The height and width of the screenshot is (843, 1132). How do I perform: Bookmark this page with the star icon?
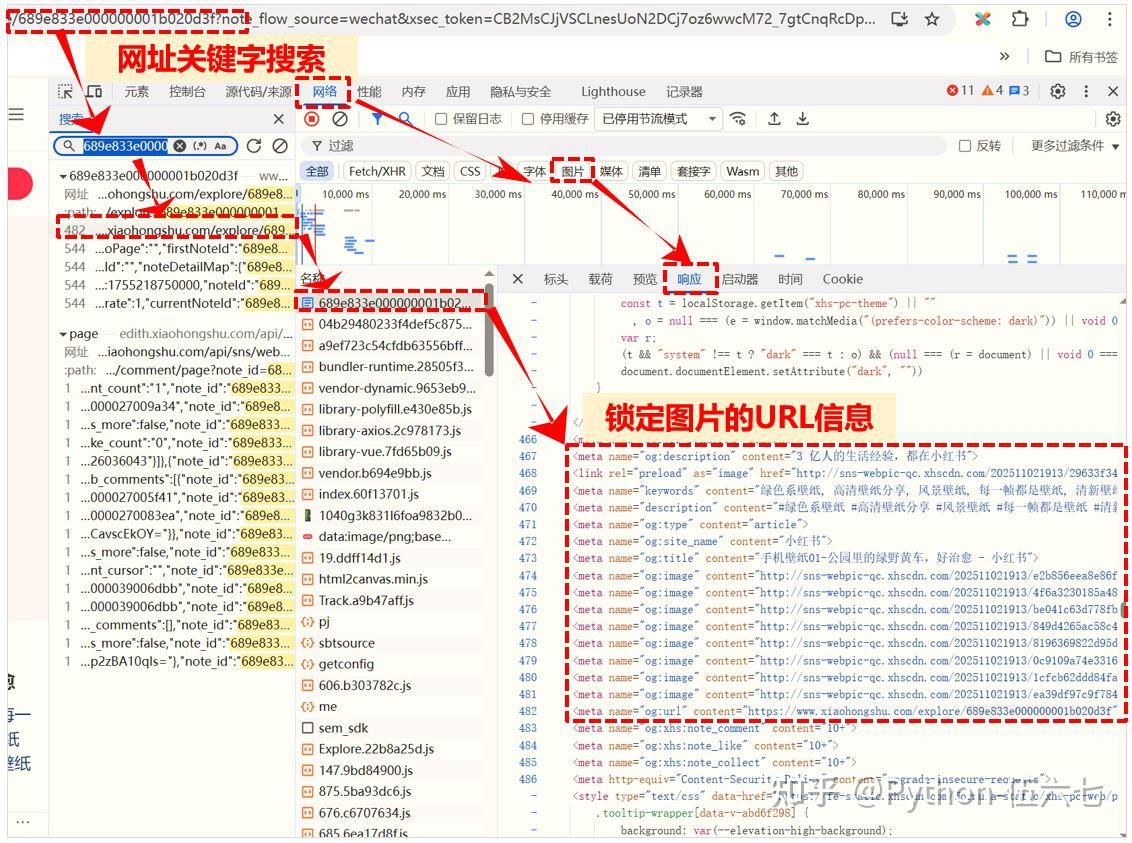tap(932, 19)
